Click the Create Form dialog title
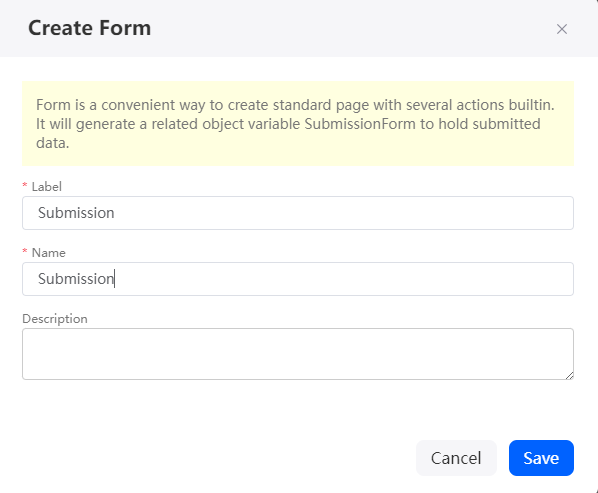Image resolution: width=598 pixels, height=493 pixels. pyautogui.click(x=90, y=28)
